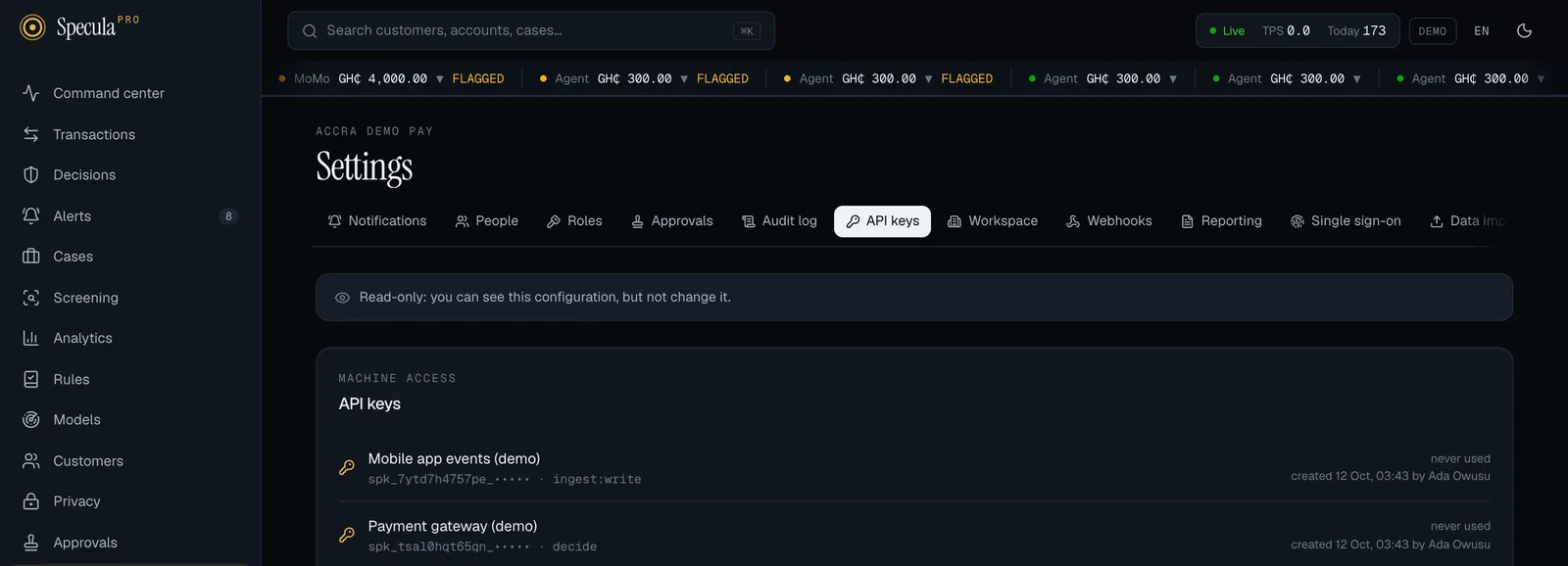This screenshot has height=566, width=1568.
Task: Click the TPS 0.0 readout
Action: point(1286,31)
